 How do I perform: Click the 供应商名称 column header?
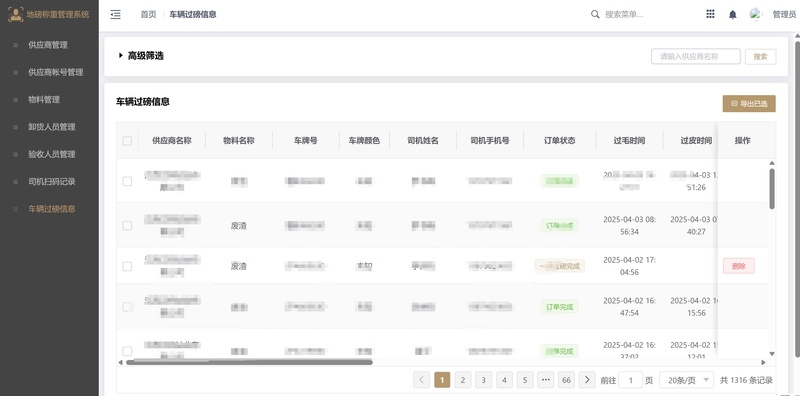tap(171, 140)
